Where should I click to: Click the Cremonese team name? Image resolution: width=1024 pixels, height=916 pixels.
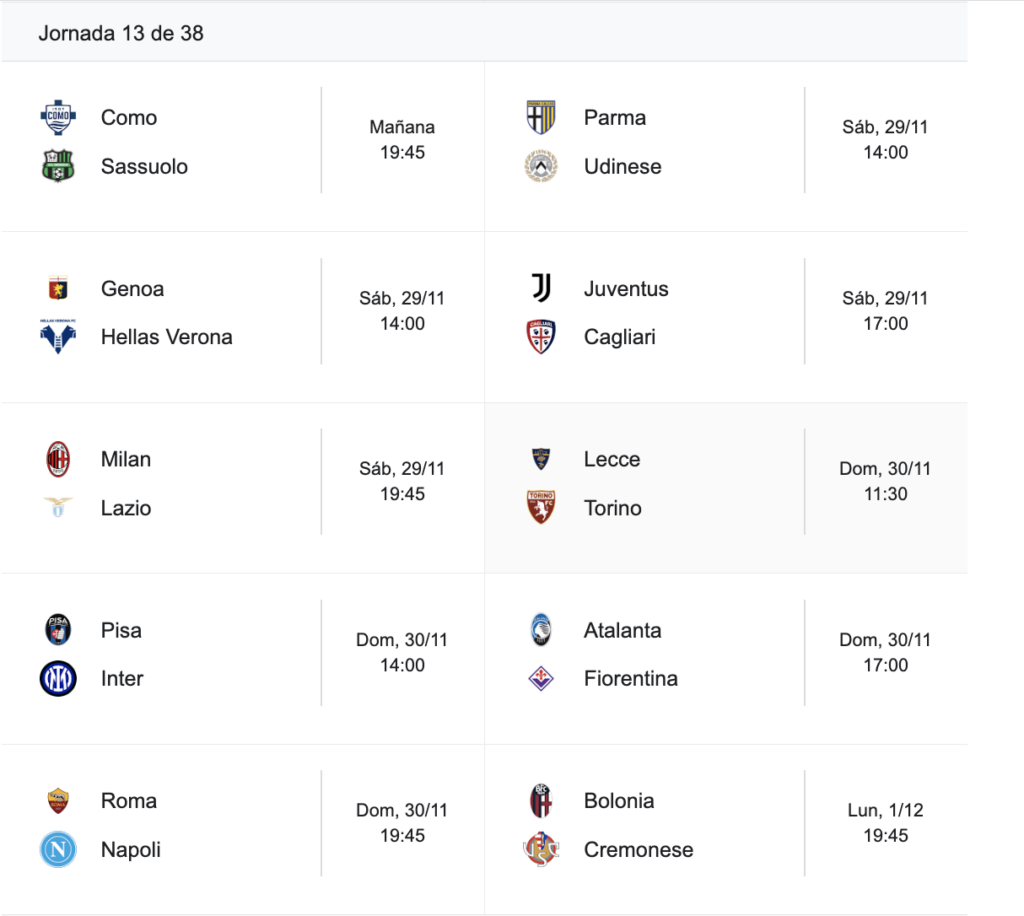point(638,850)
